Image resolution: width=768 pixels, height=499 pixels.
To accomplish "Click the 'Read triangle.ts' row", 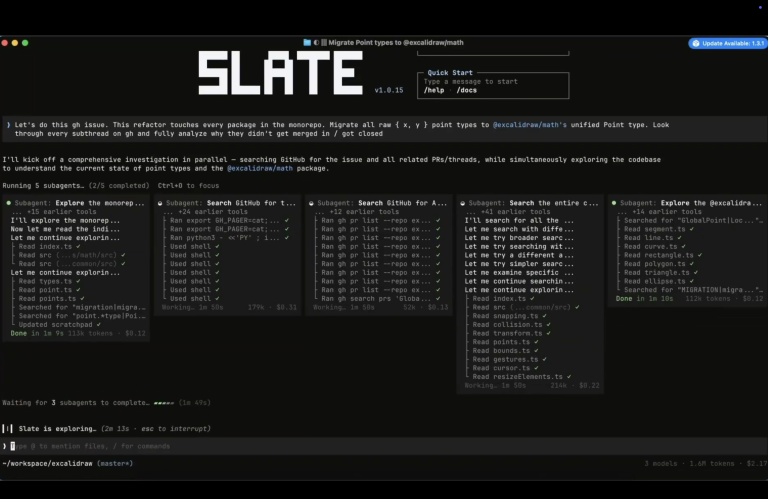I will coord(661,272).
